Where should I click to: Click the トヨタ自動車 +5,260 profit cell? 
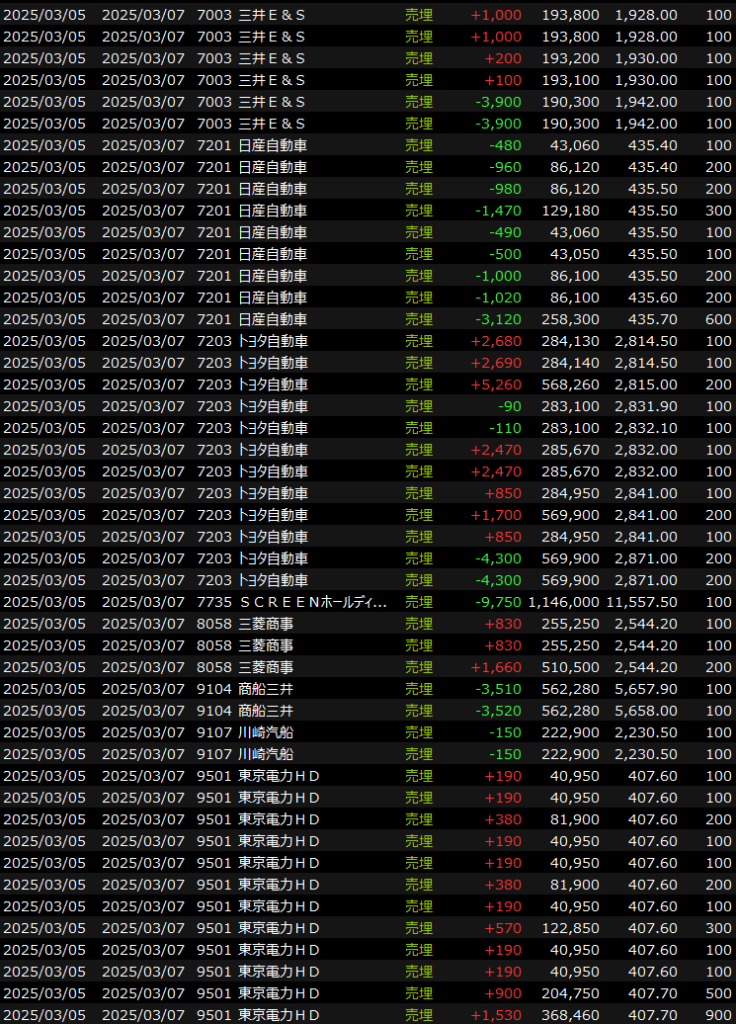coord(496,384)
